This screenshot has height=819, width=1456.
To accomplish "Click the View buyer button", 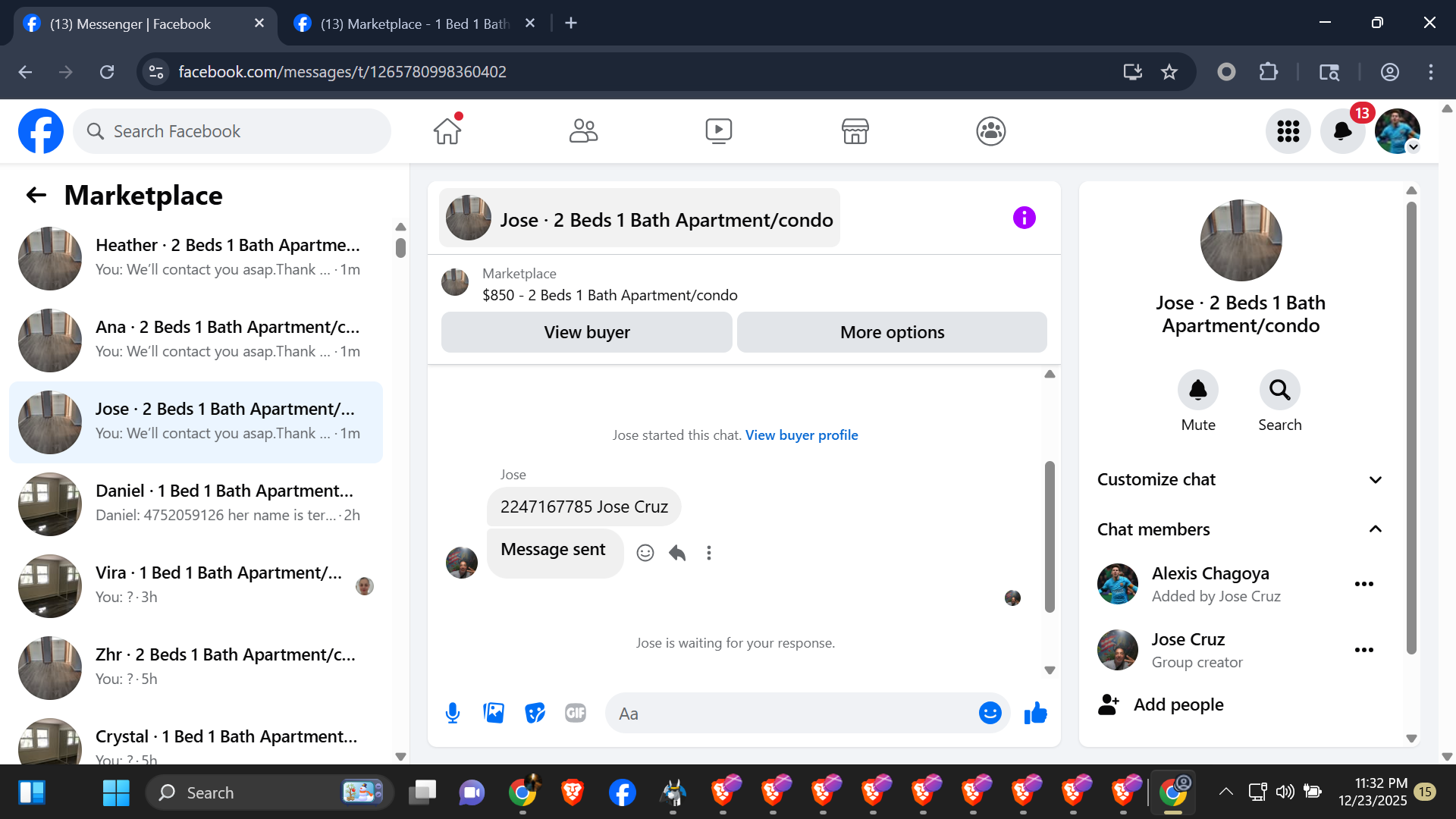I will coord(586,332).
